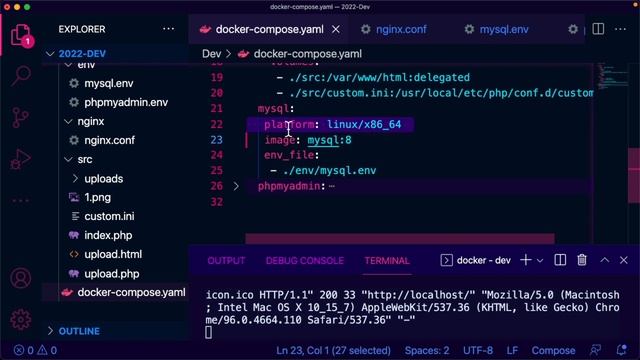Viewport: 640px width, 360px height.
Task: Change end of line sequence LF
Action: pos(512,350)
